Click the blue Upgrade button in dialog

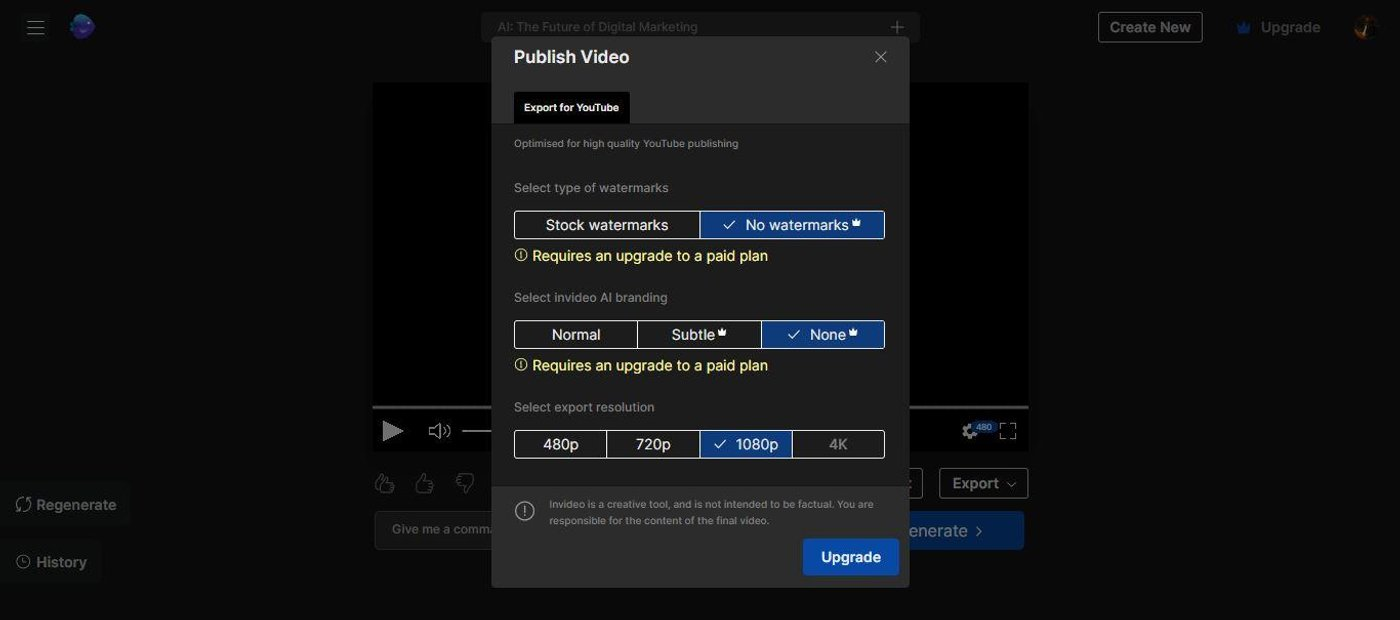[850, 557]
